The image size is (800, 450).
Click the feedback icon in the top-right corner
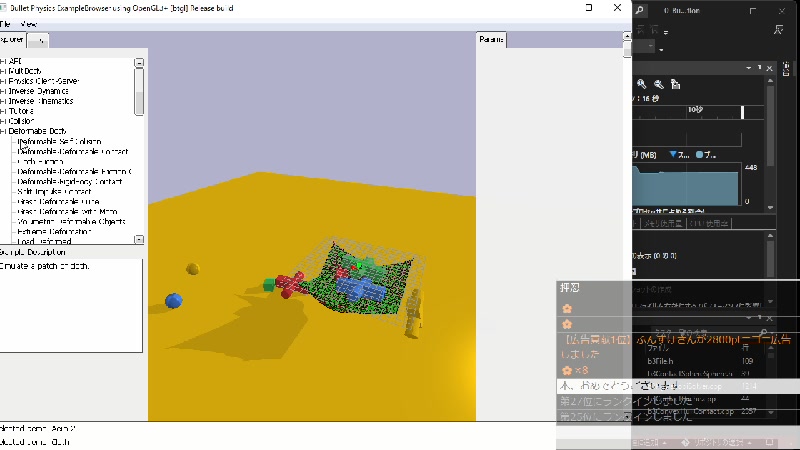tap(778, 30)
